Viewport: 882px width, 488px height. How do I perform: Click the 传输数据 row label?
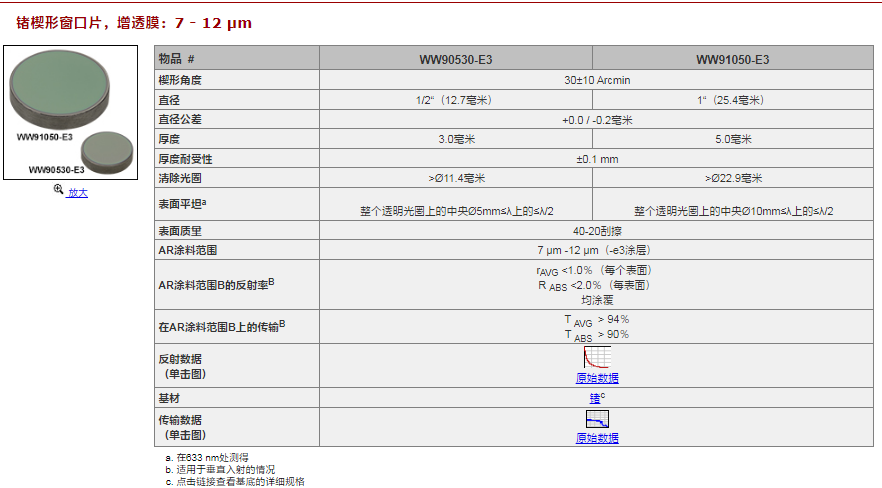tap(180, 419)
